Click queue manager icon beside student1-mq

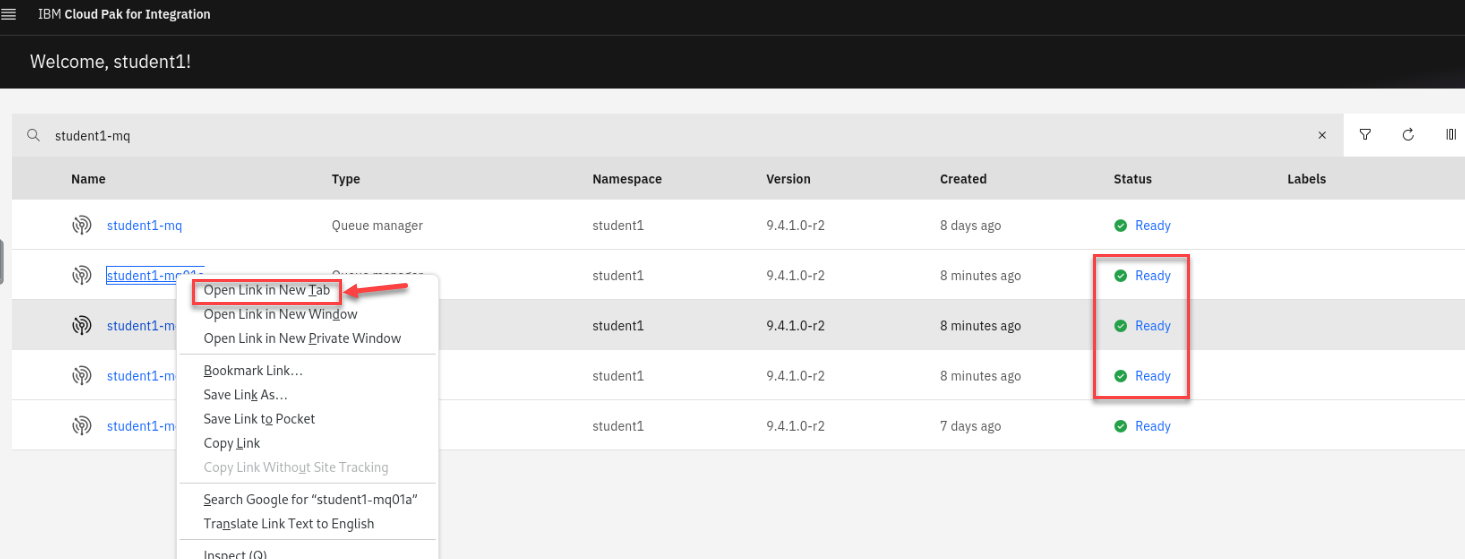coord(82,226)
